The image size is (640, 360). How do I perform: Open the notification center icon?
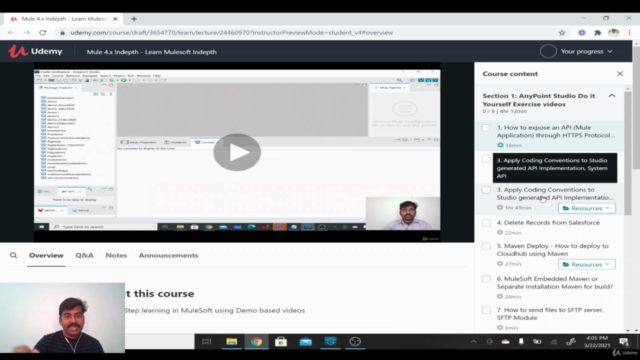pyautogui.click(x=624, y=342)
